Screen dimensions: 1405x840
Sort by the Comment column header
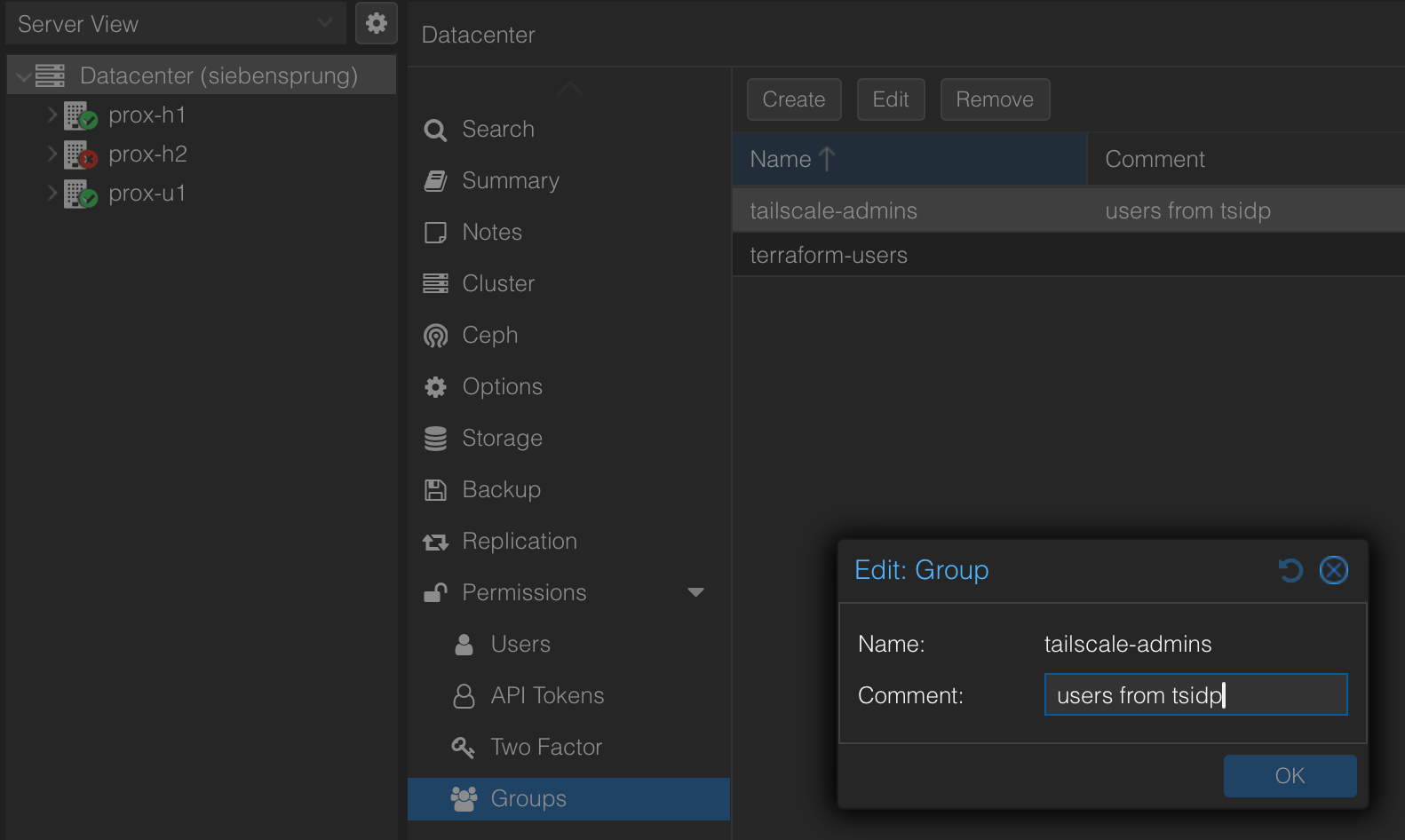tap(1246, 159)
